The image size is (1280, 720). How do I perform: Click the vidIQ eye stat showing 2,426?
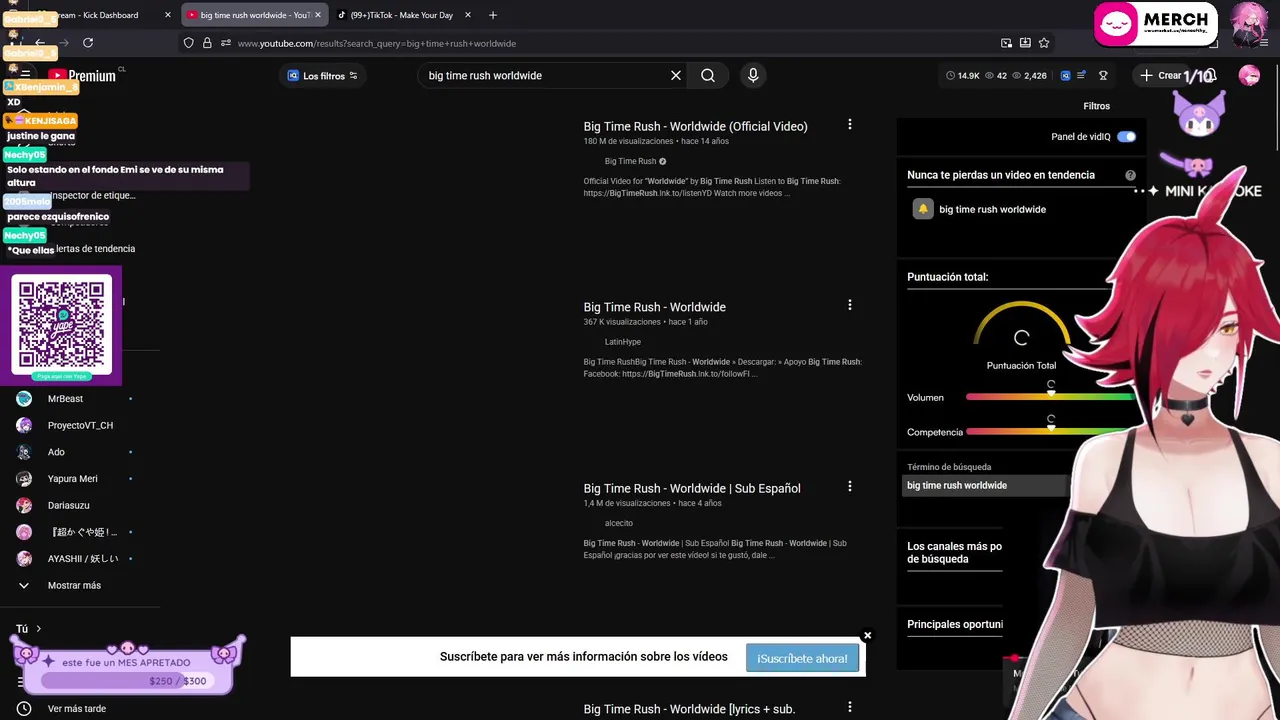tap(1029, 76)
